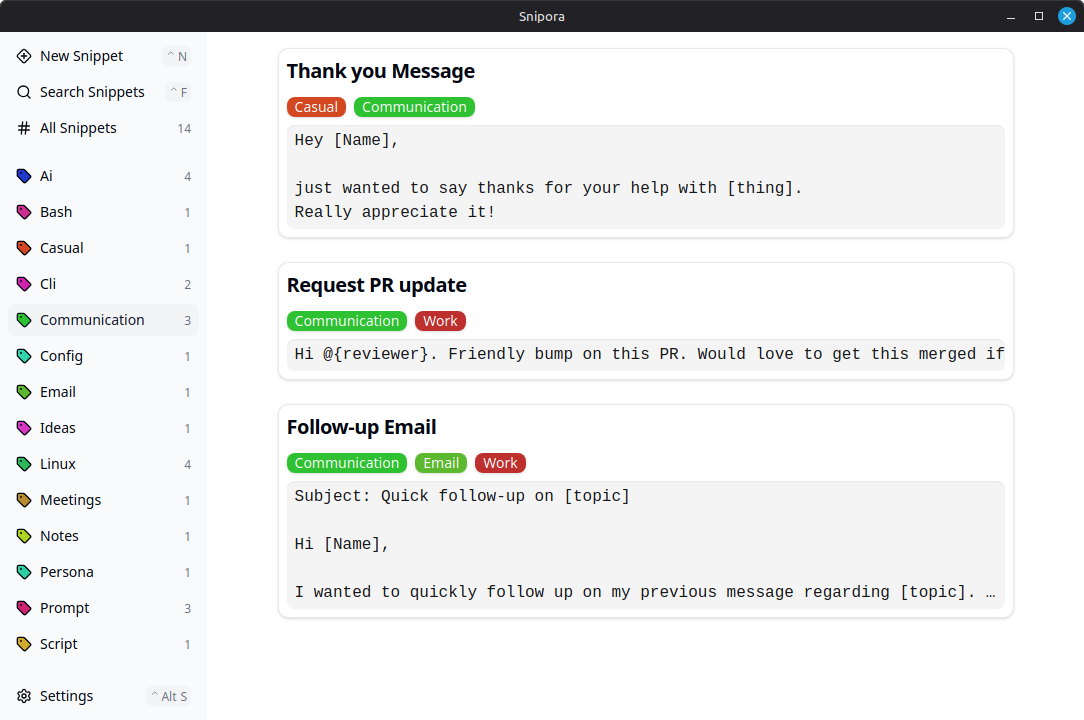The height and width of the screenshot is (720, 1084).
Task: Click the Work tag on Request PR update
Action: pyautogui.click(x=440, y=321)
